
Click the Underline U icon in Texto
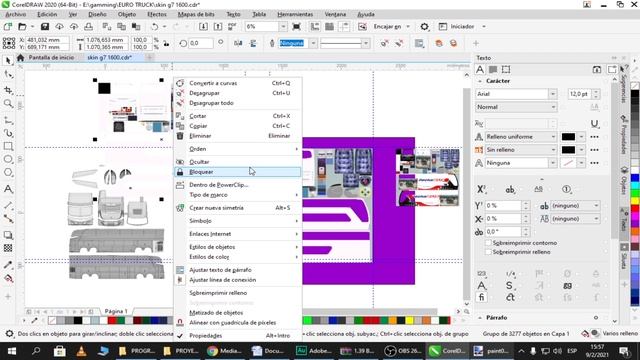[595, 123]
